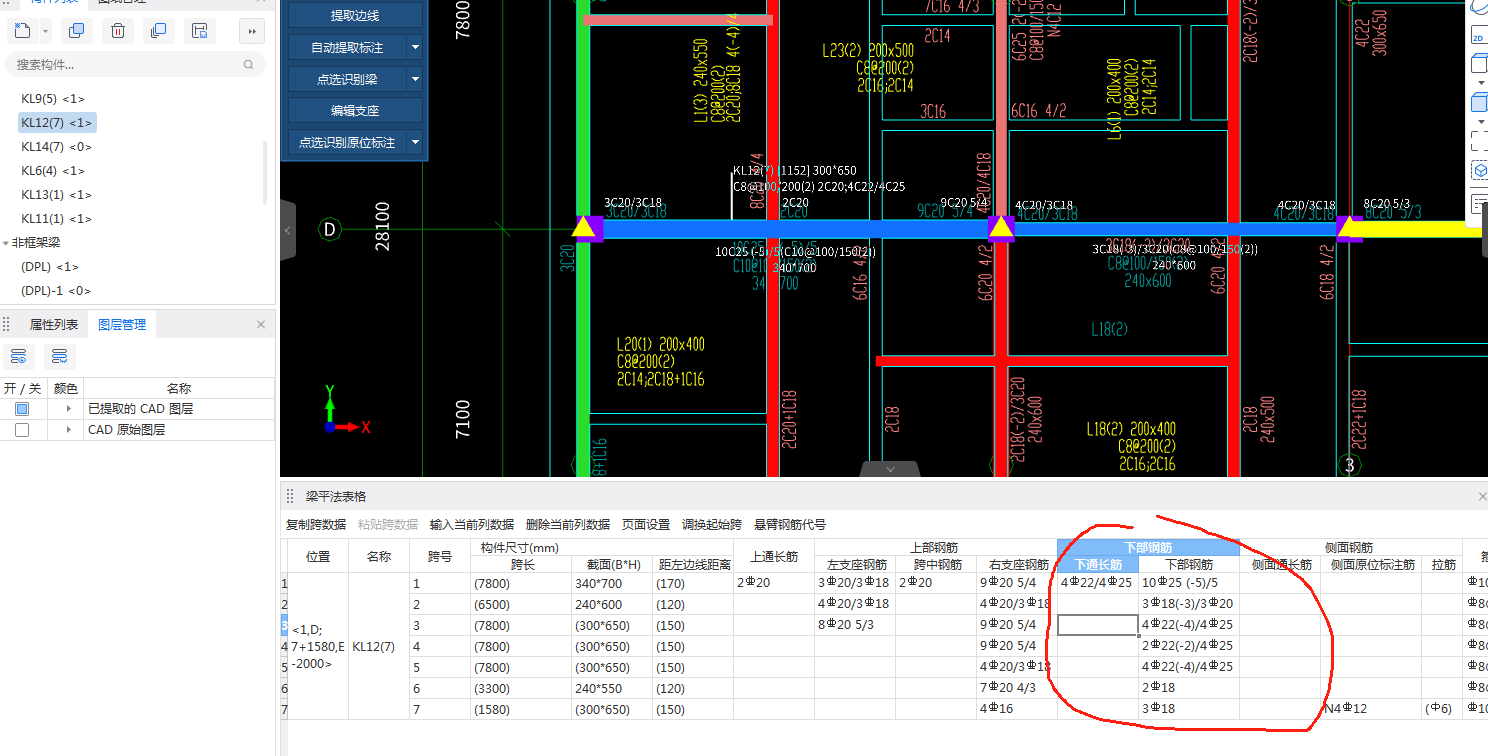
Task: Click 删除当前列数据 menu item
Action: (x=568, y=524)
